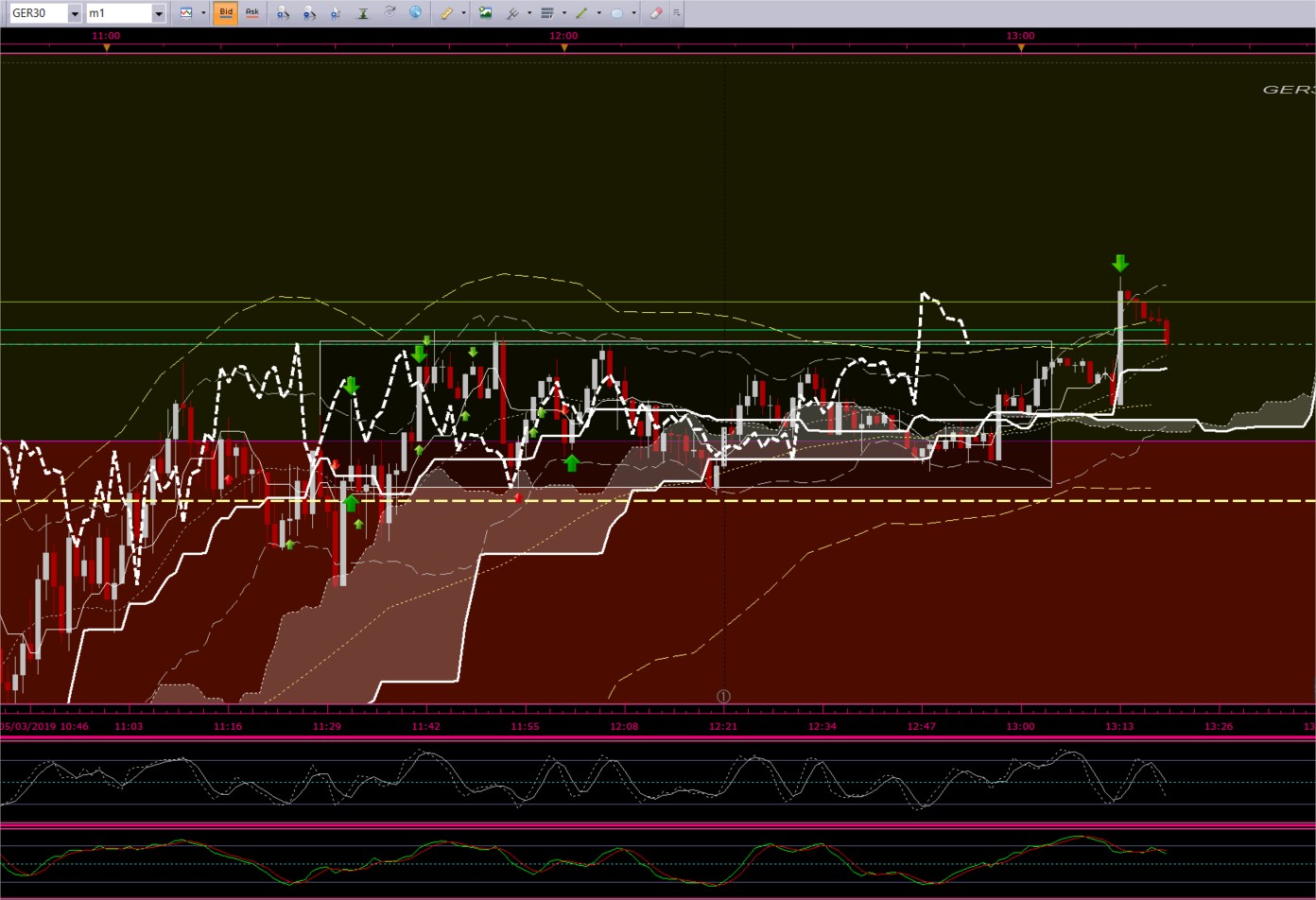Click the blue globe icon
This screenshot has height=900, width=1316.
(416, 12)
